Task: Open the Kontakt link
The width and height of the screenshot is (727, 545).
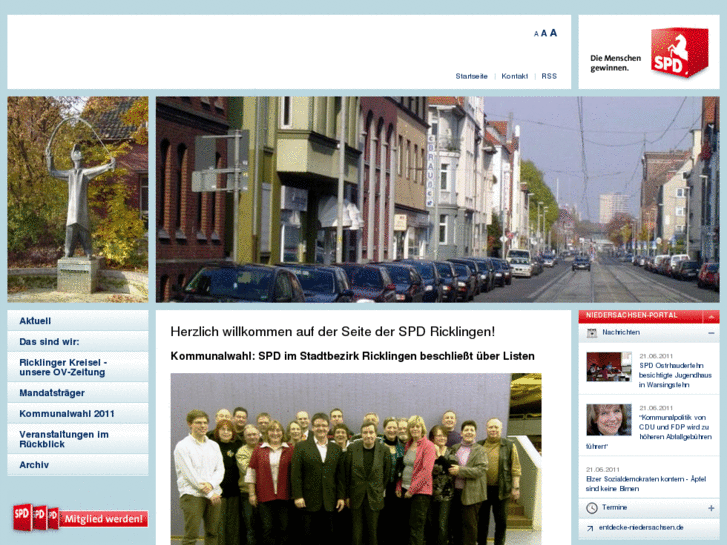Action: click(x=515, y=76)
